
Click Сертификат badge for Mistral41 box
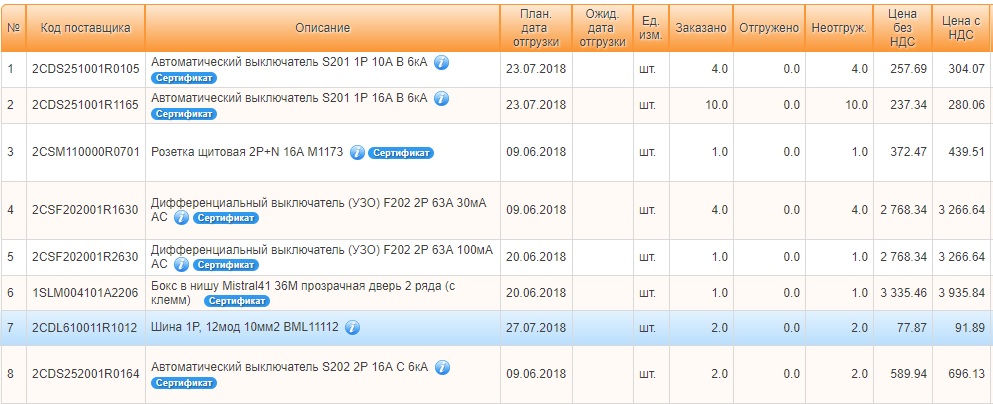(x=237, y=301)
